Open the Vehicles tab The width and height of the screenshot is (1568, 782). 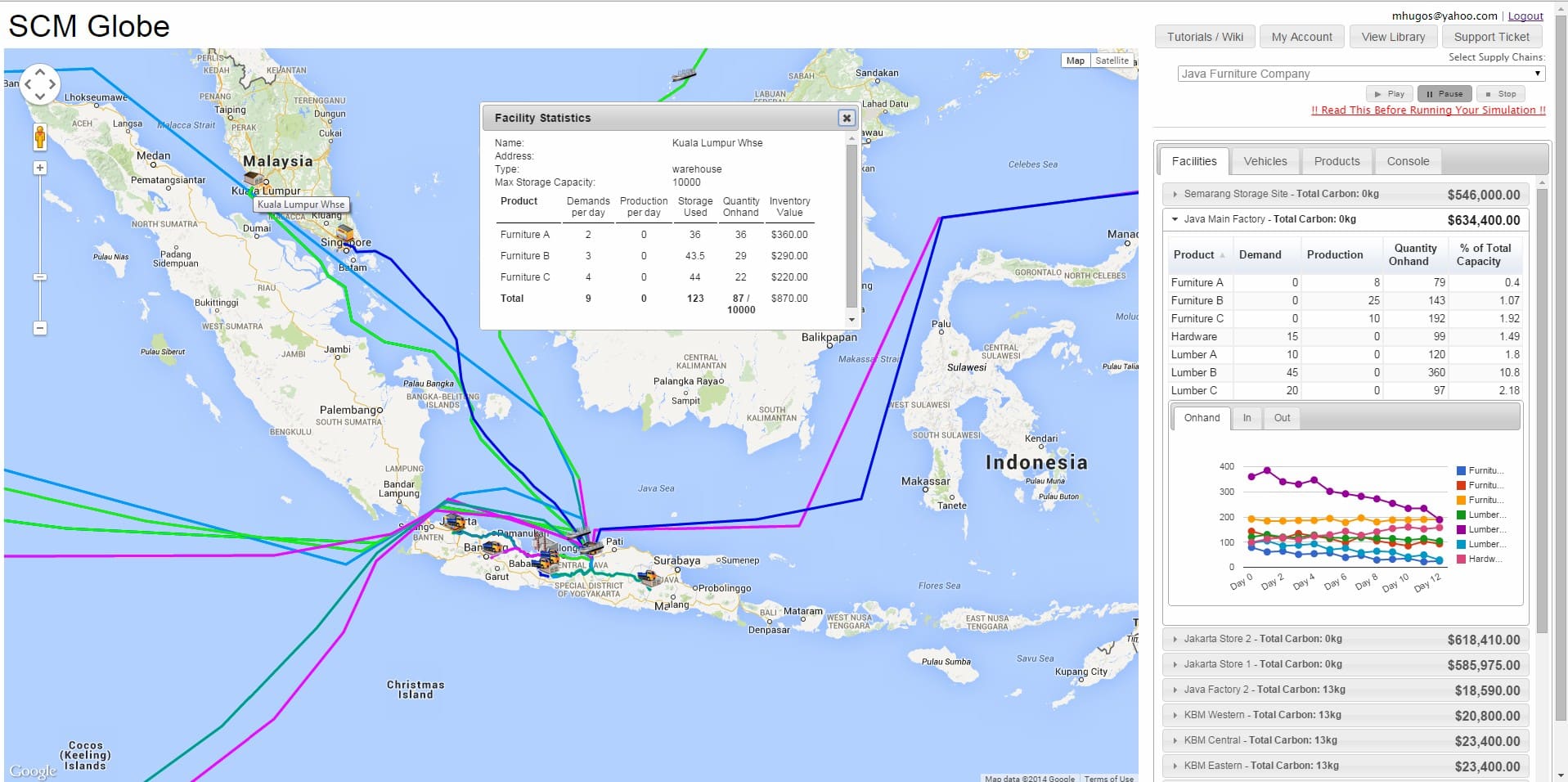click(1265, 161)
